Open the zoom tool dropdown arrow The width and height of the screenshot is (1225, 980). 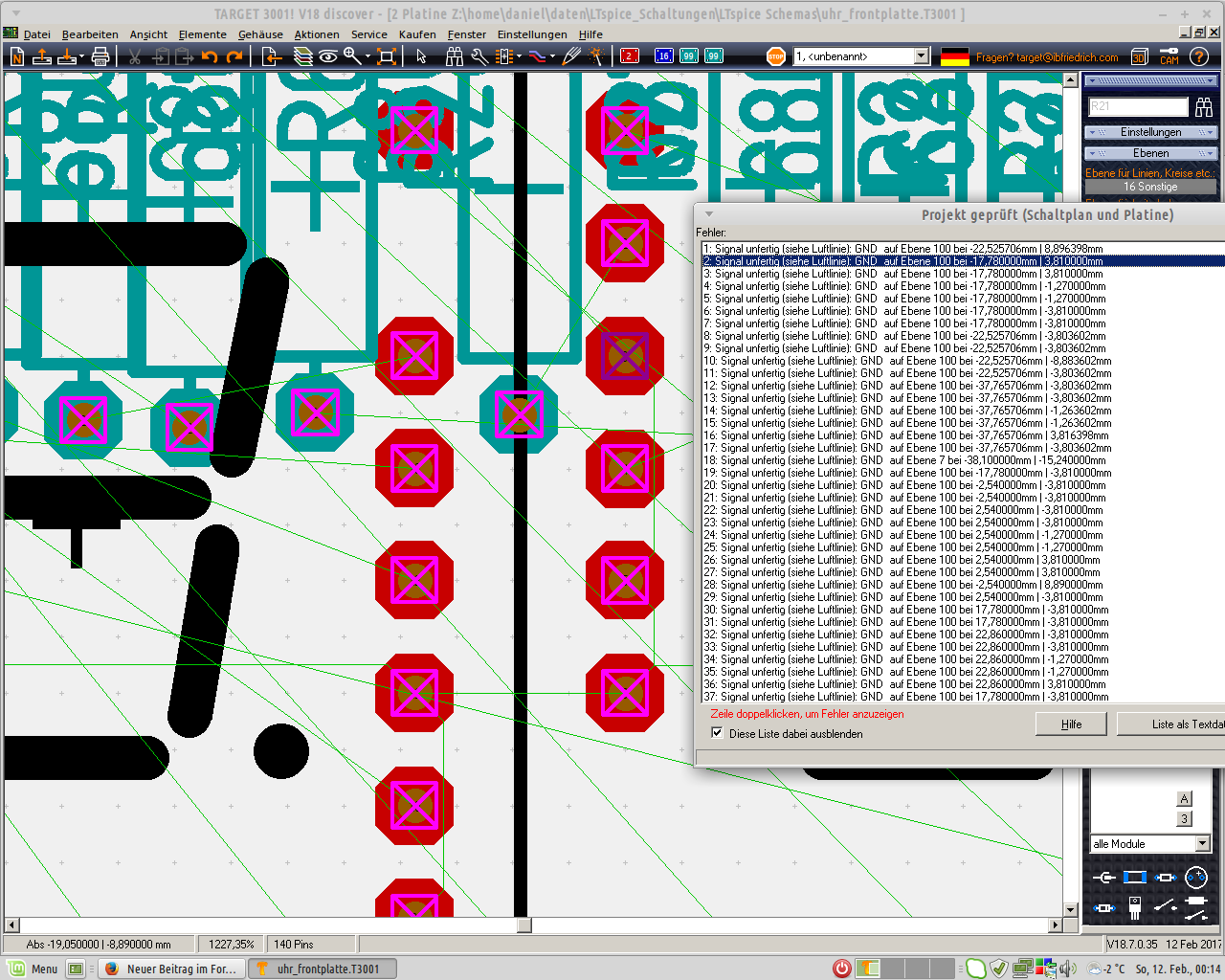368,57
